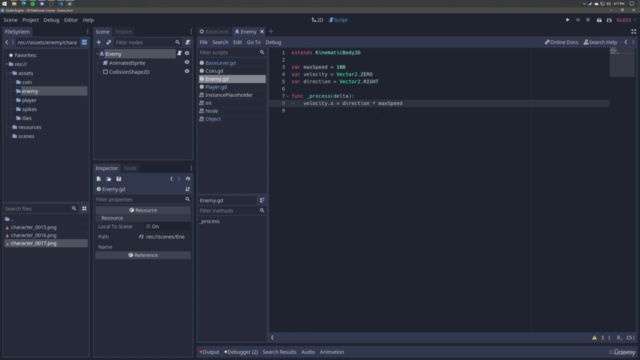Open FileSystem dock options menu

pos(87,32)
